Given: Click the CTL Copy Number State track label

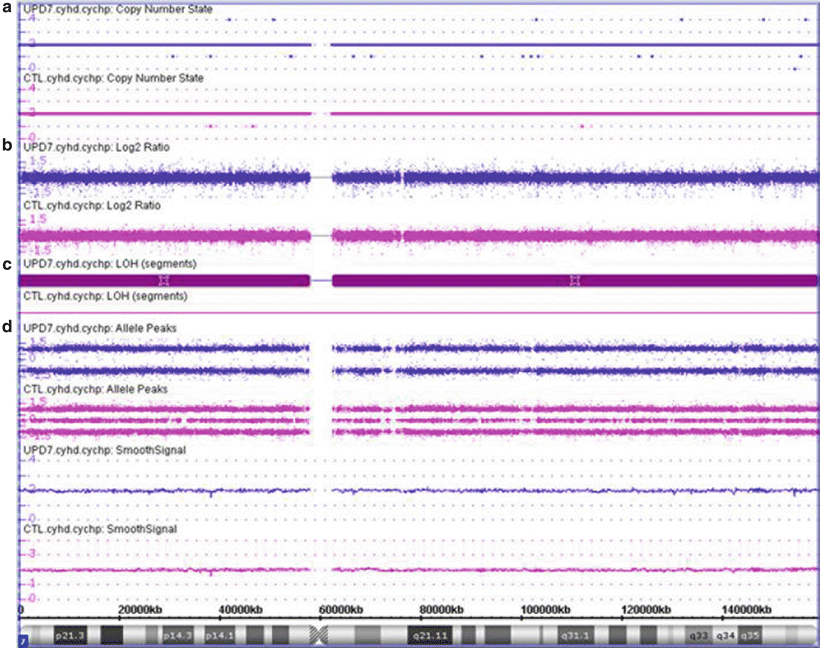Looking at the screenshot, I should tap(122, 76).
